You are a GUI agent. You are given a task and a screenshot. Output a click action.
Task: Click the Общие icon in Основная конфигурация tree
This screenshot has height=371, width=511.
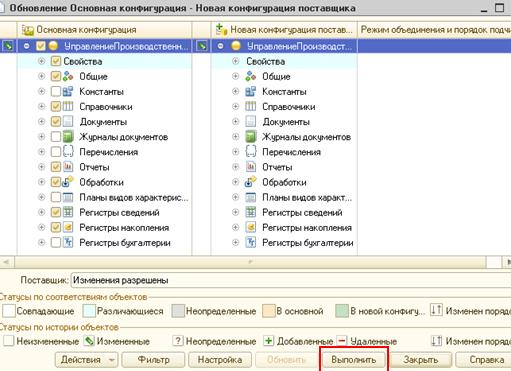68,76
